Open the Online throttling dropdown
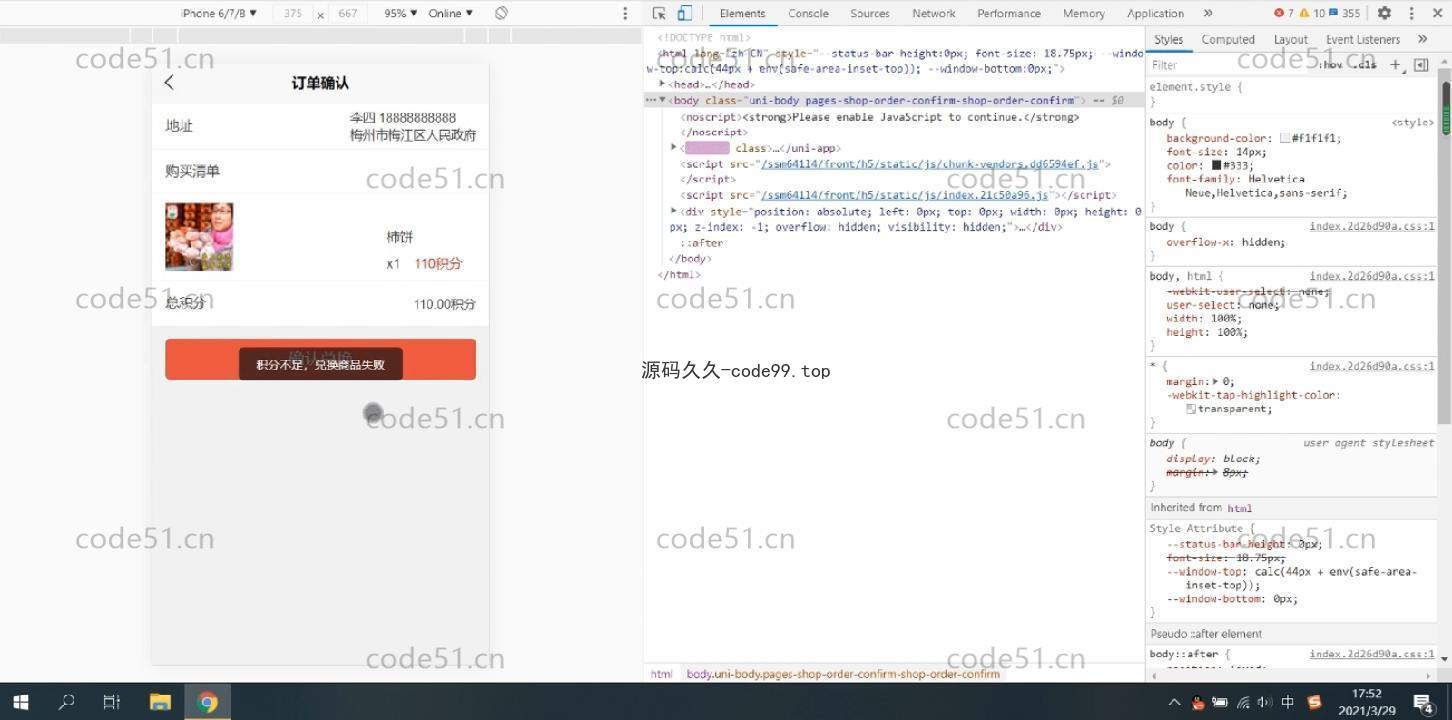This screenshot has width=1452, height=720. (451, 13)
